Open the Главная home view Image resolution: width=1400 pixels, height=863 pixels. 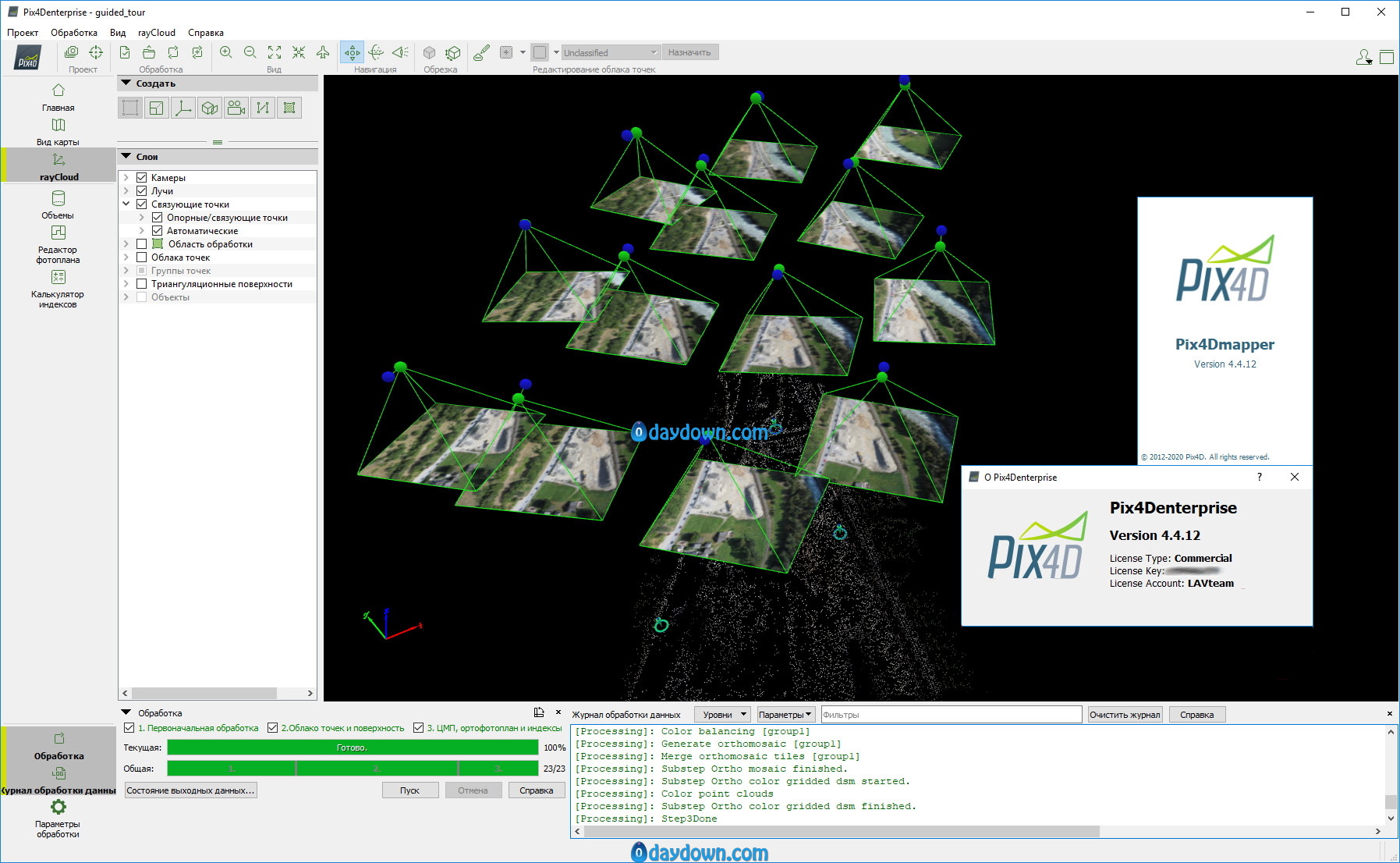(x=58, y=98)
